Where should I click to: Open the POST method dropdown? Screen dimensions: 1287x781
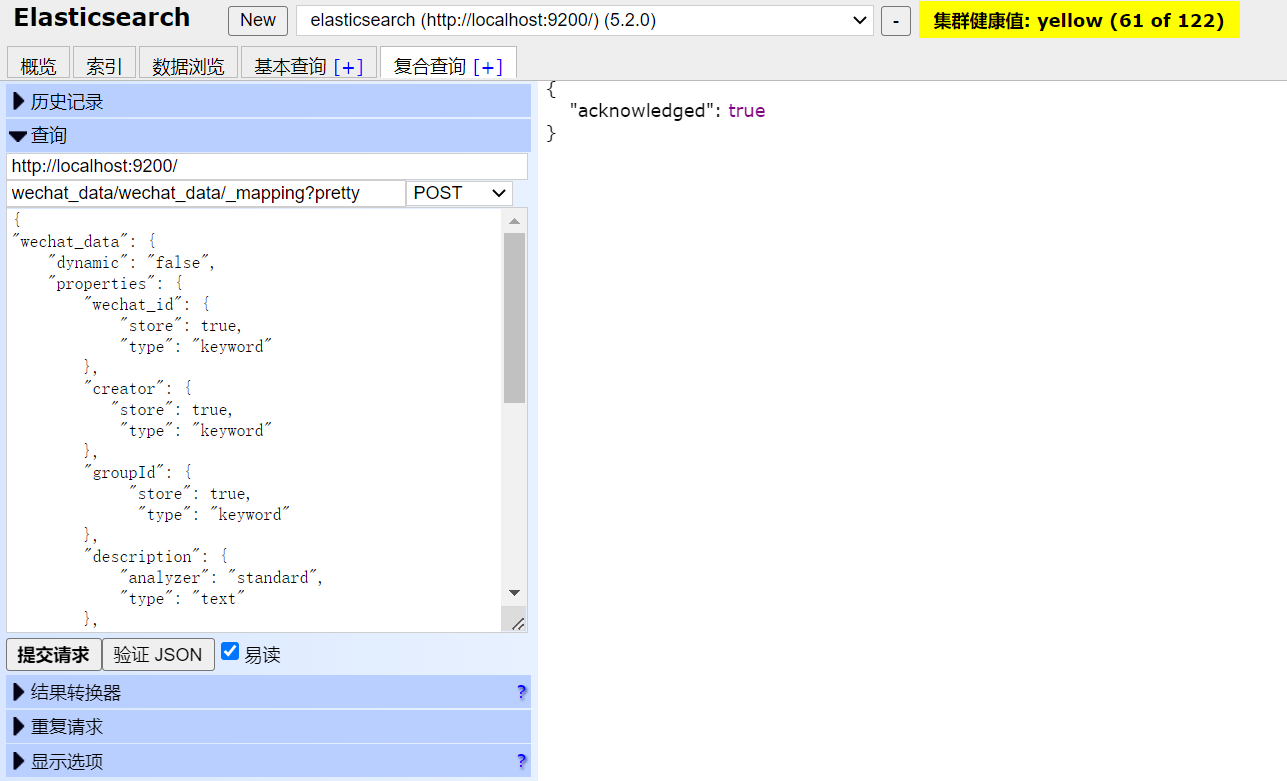point(459,193)
